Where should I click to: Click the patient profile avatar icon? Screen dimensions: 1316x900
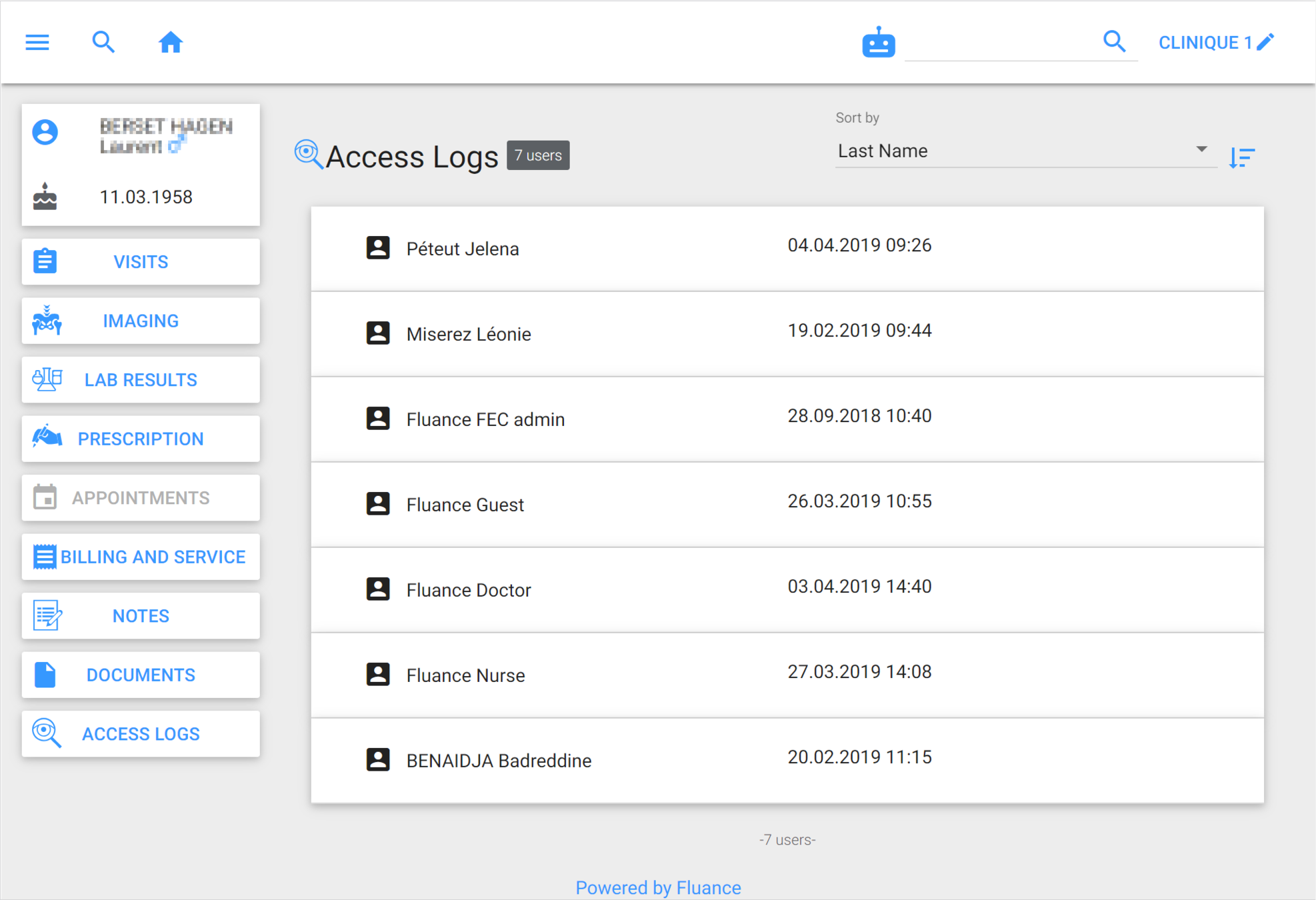click(x=45, y=132)
